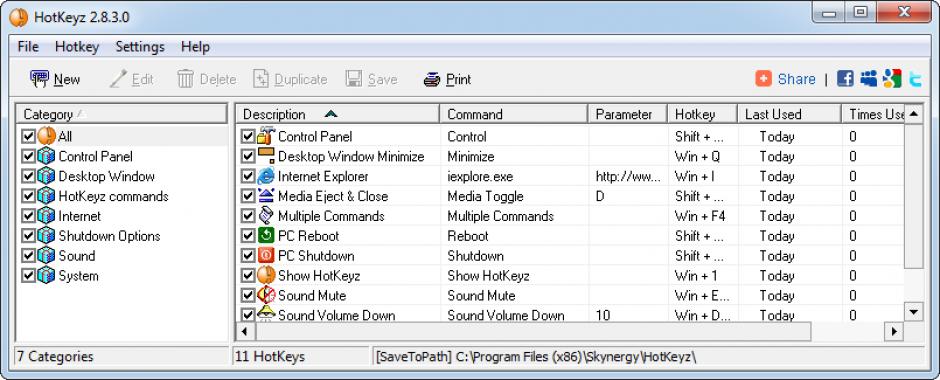The width and height of the screenshot is (940, 380).
Task: Click the Show HotKeyz row icon
Action: pos(266,276)
